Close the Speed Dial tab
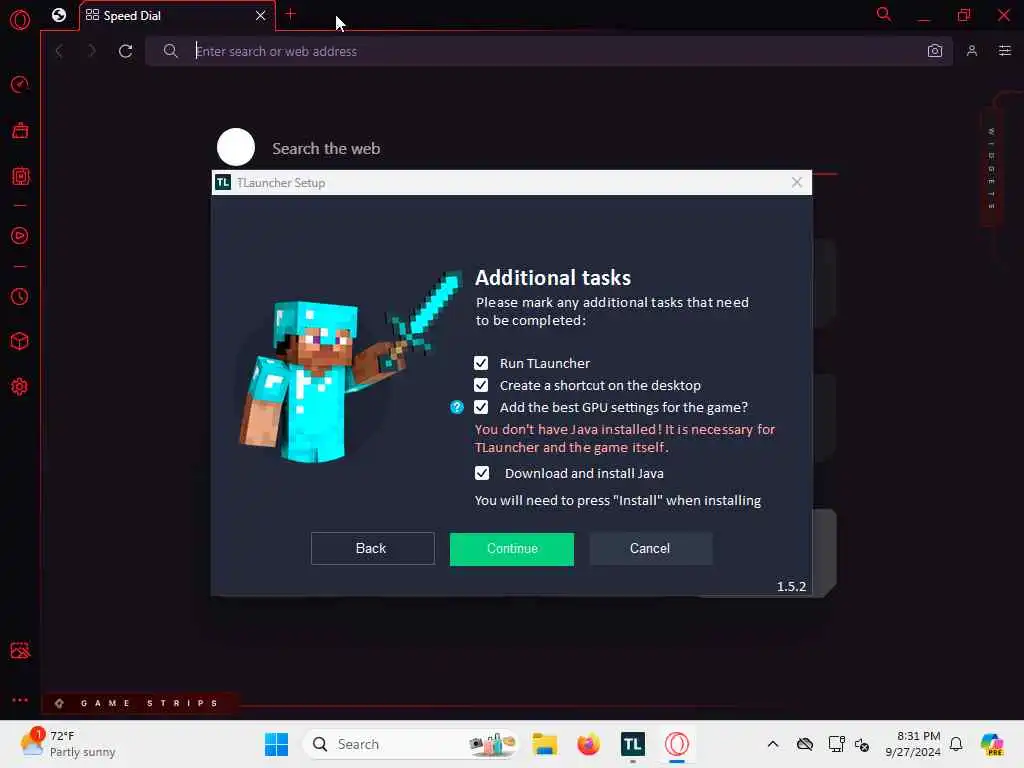The width and height of the screenshot is (1024, 768). 261,16
